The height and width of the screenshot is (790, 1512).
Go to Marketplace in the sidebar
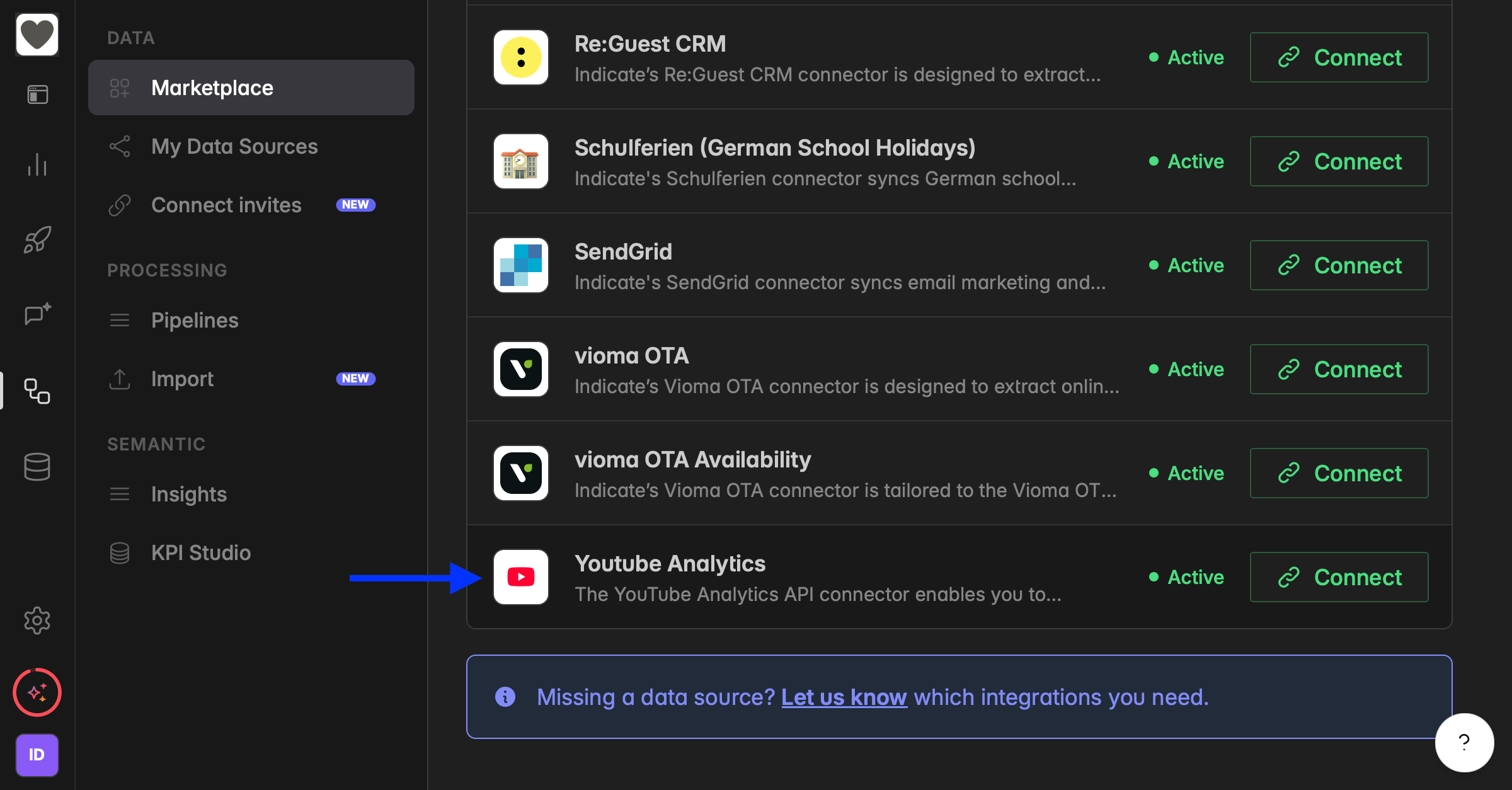[251, 88]
